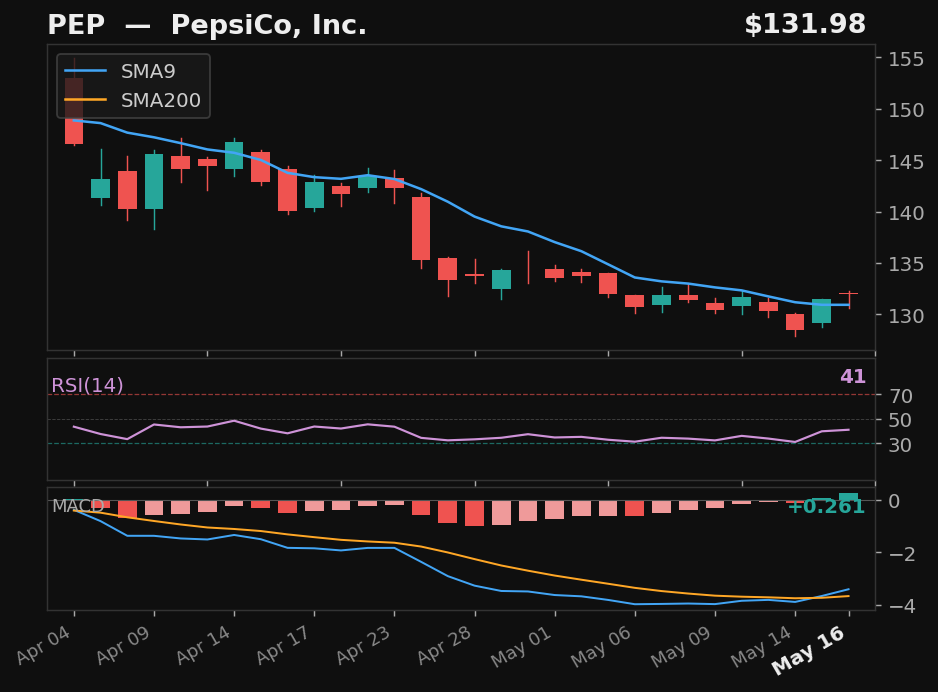938x692 pixels.
Task: Click the orange SMA200 line sample in legend
Action: (x=86, y=99)
